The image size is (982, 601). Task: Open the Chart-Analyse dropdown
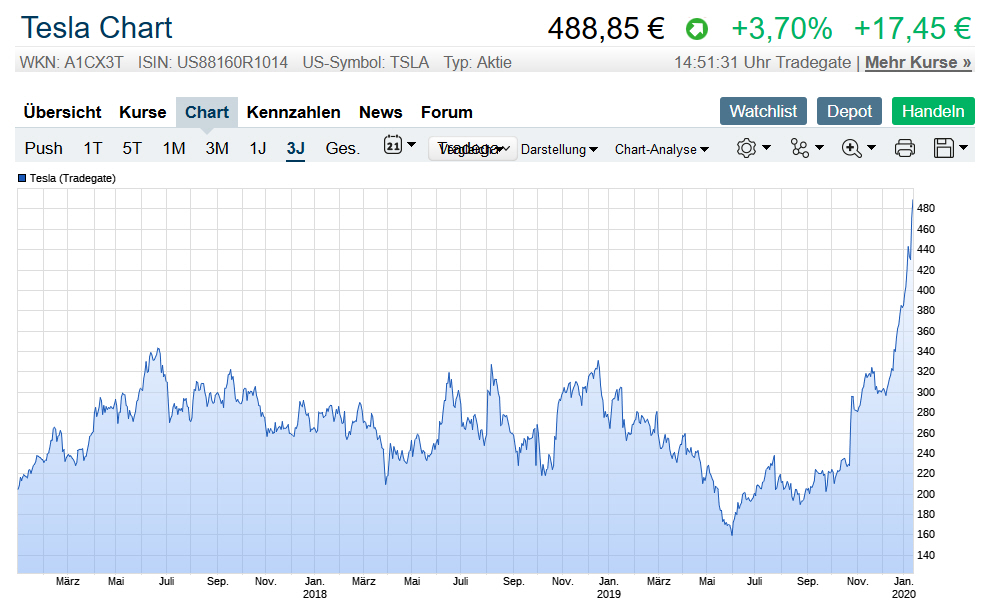(x=662, y=149)
